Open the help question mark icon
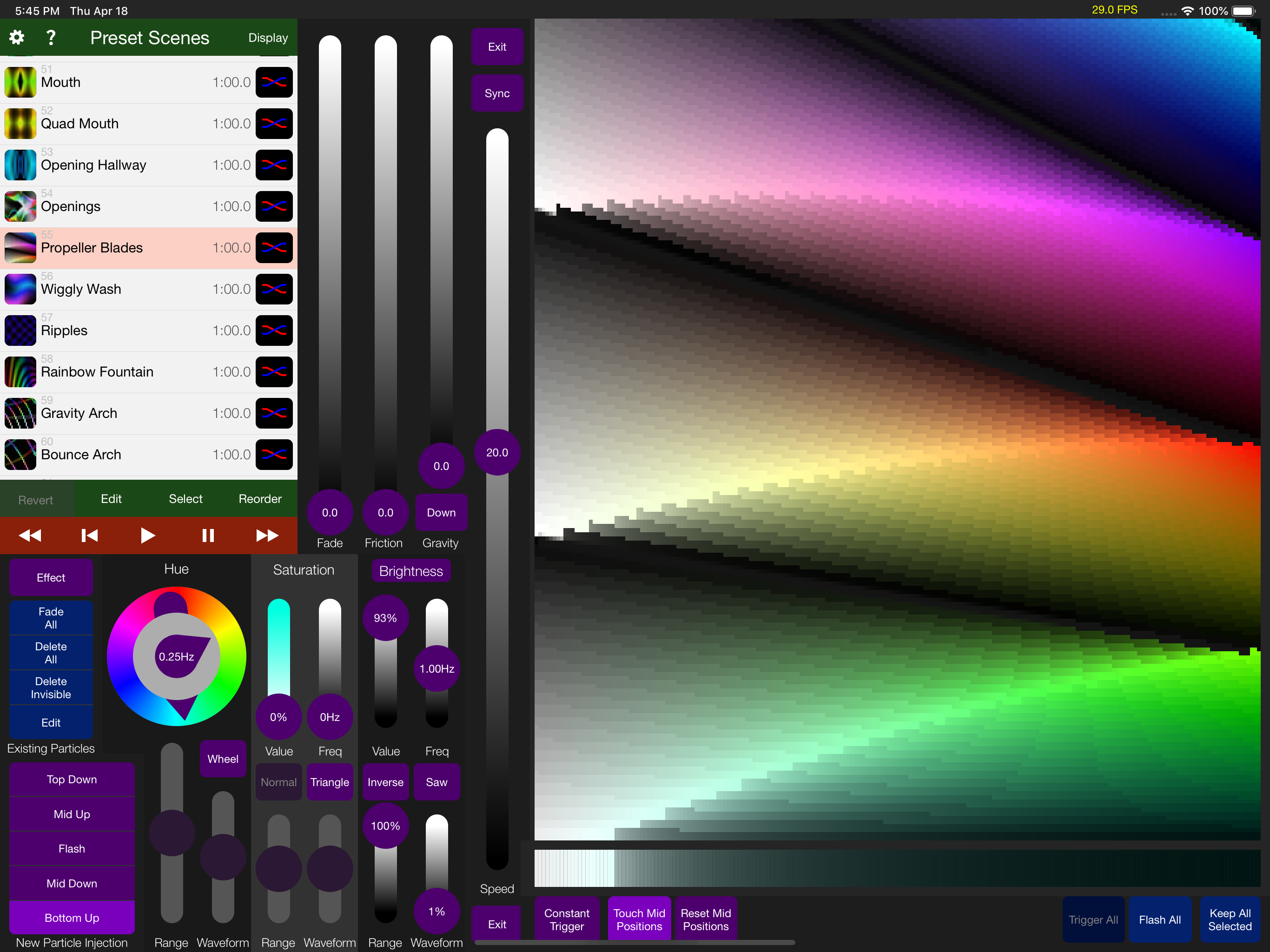The width and height of the screenshot is (1270, 952). (x=51, y=38)
